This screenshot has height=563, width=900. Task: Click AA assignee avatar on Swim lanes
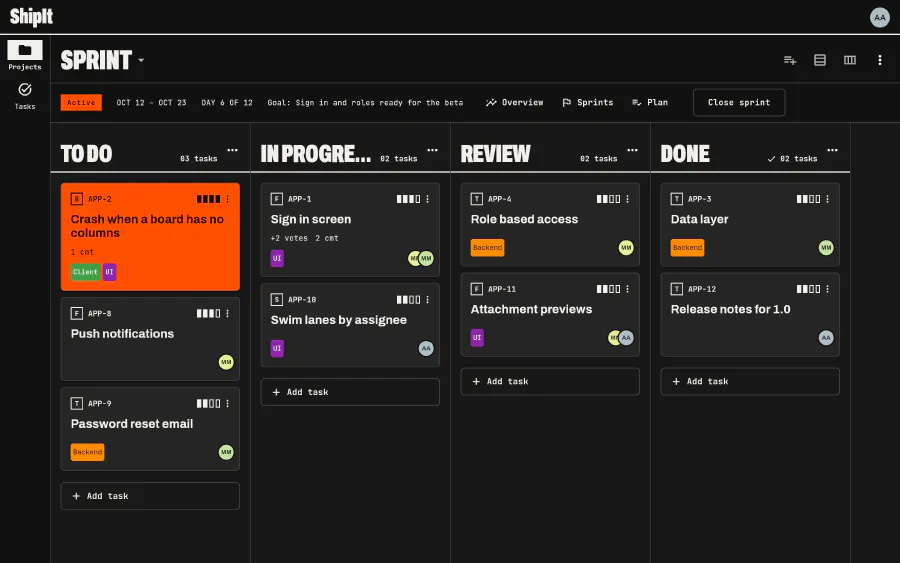pos(426,348)
